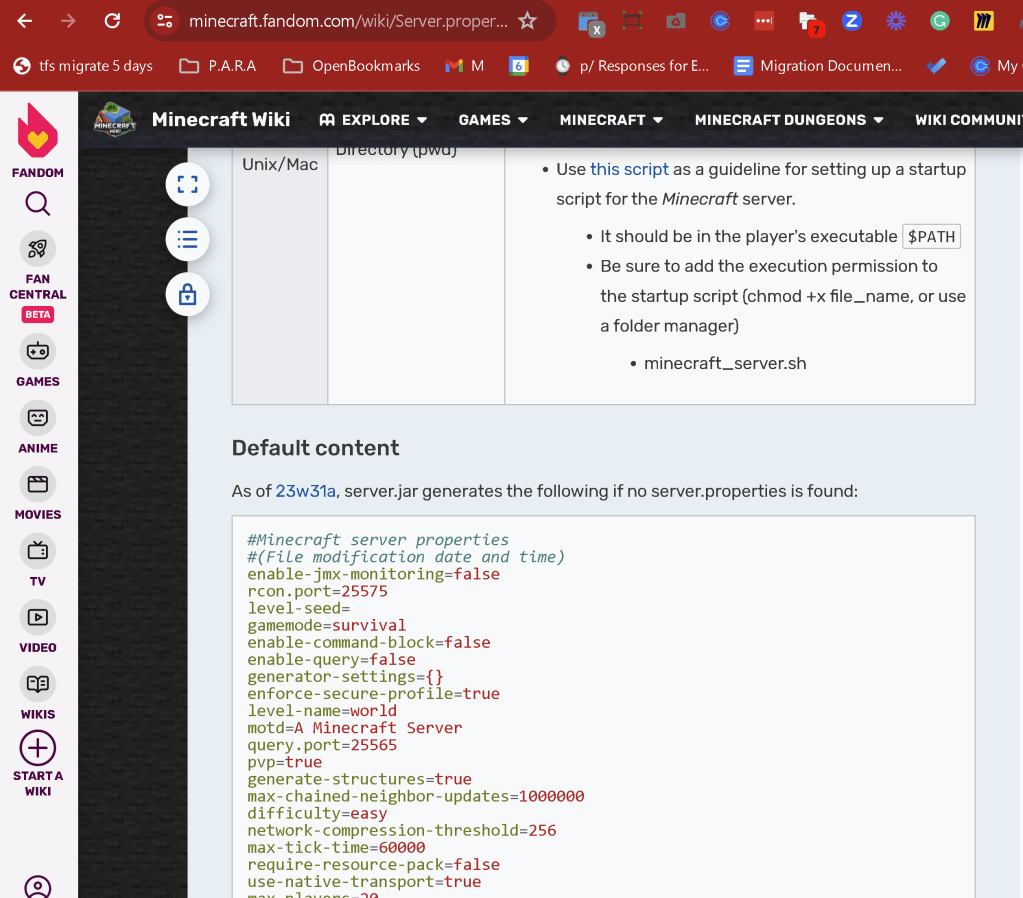This screenshot has width=1023, height=898.
Task: Open the Miro extension icon
Action: [x=983, y=21]
